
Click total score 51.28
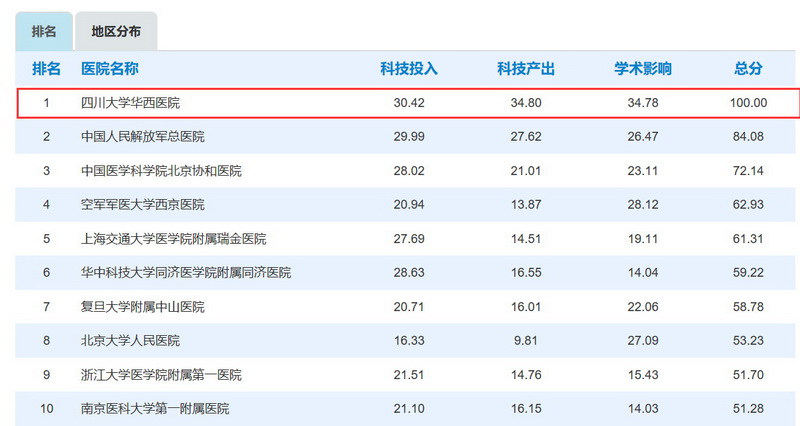pos(748,409)
